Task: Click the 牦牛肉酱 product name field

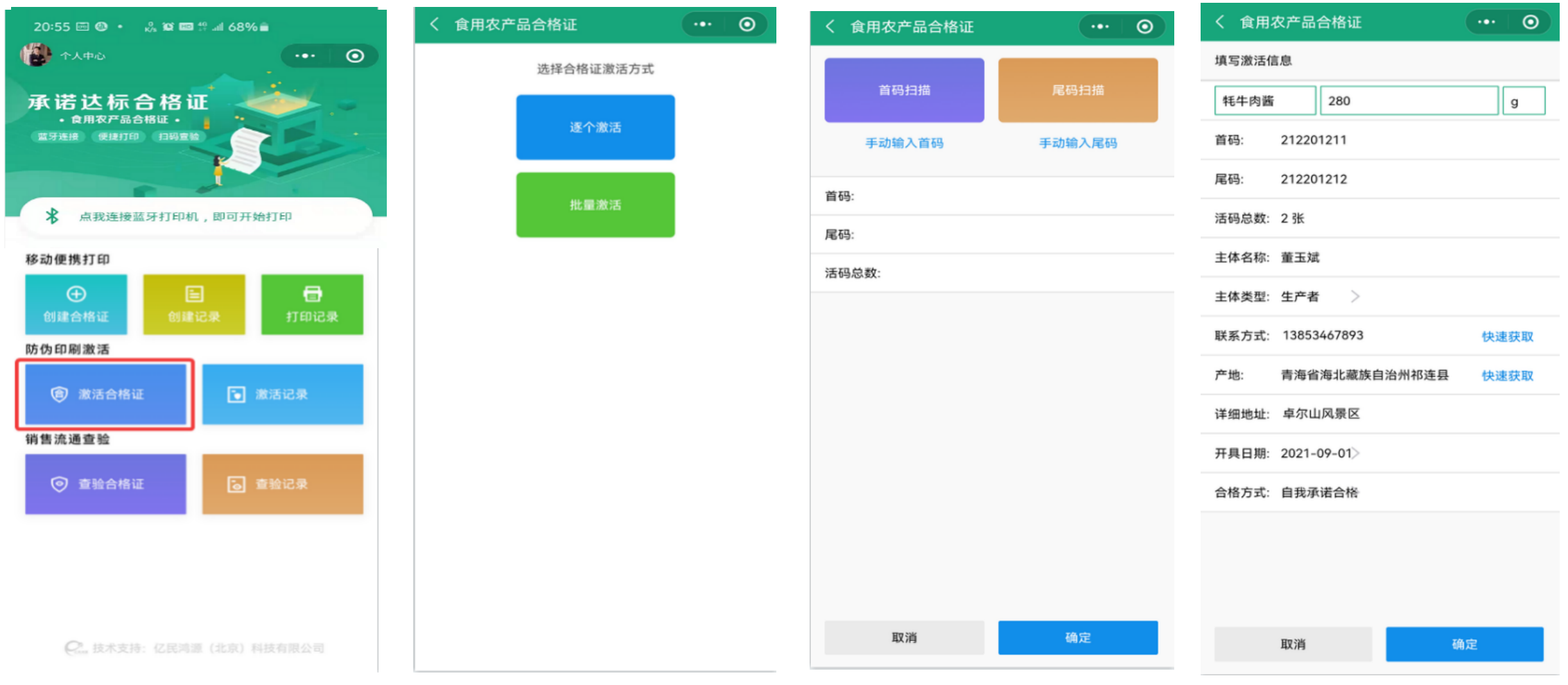Action: [1264, 101]
